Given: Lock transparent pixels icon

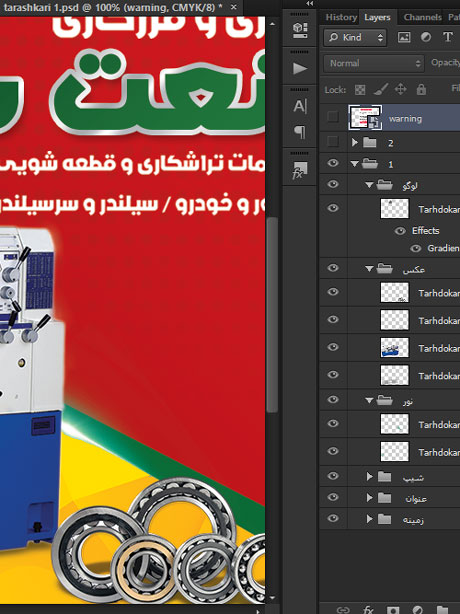Looking at the screenshot, I should tap(360, 90).
